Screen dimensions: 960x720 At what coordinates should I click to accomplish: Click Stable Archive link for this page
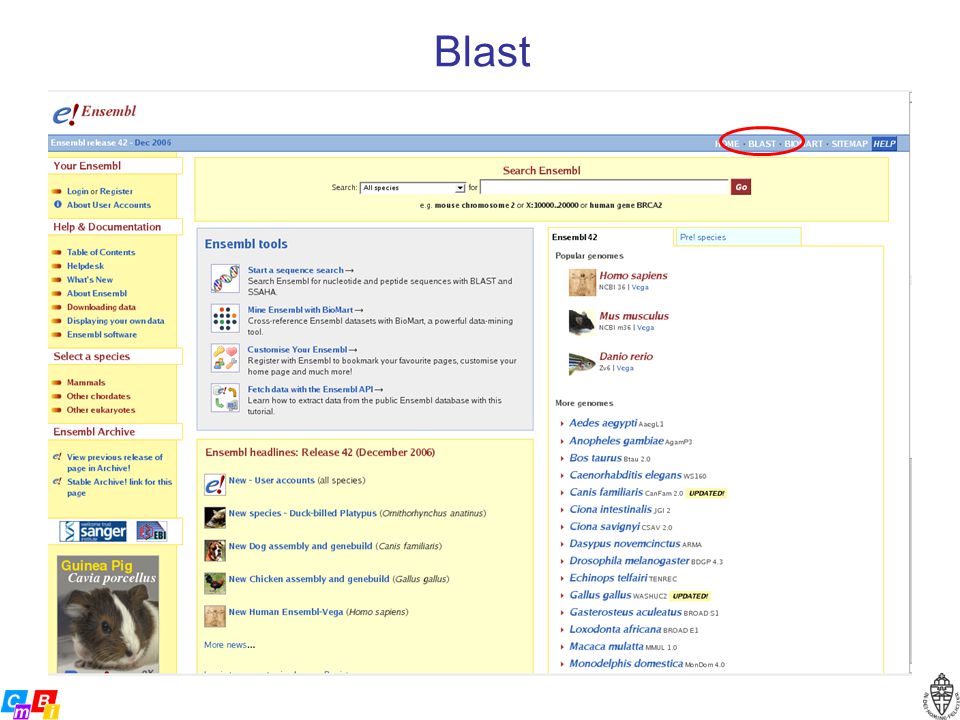click(119, 487)
